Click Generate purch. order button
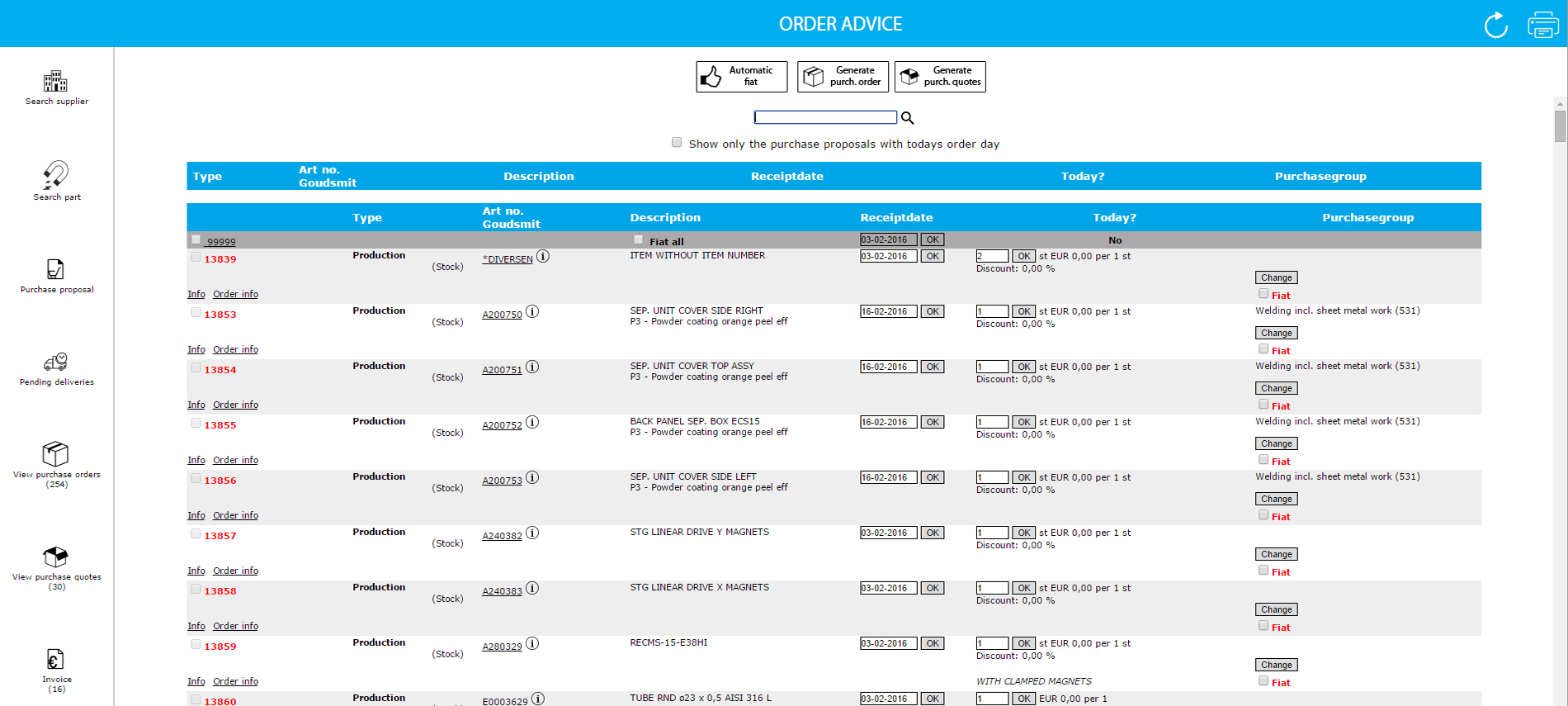This screenshot has height=706, width=1568. point(843,77)
